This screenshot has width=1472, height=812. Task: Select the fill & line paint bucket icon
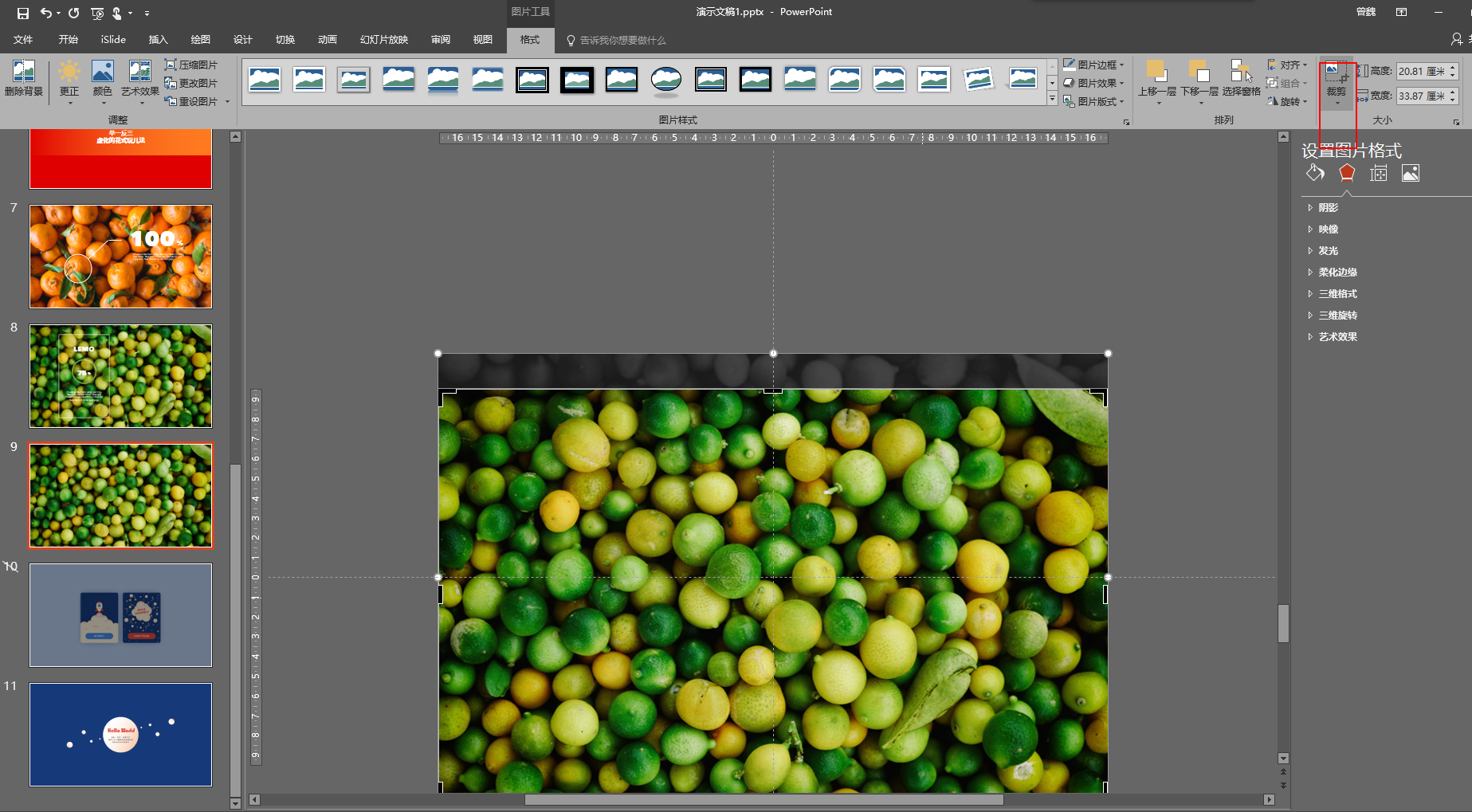pyautogui.click(x=1315, y=173)
